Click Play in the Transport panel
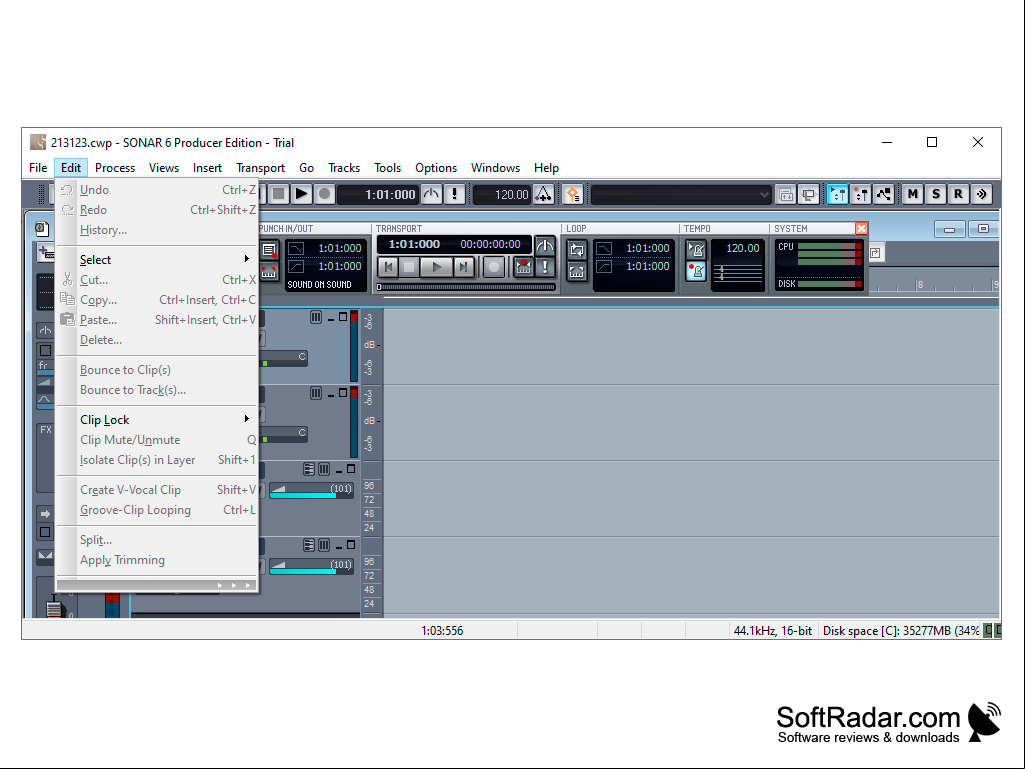The image size is (1025, 769). point(435,267)
